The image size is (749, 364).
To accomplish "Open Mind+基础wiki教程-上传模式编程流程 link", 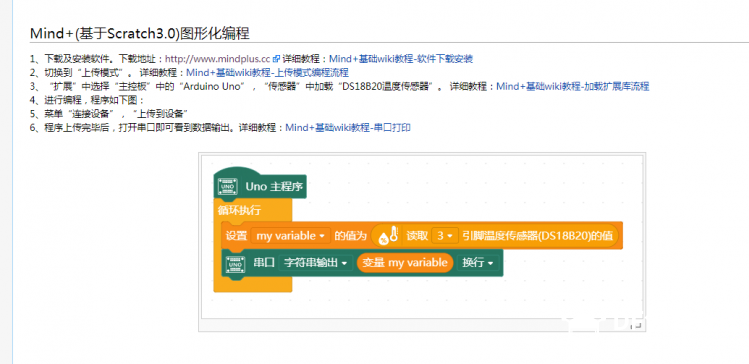I will pyautogui.click(x=267, y=73).
